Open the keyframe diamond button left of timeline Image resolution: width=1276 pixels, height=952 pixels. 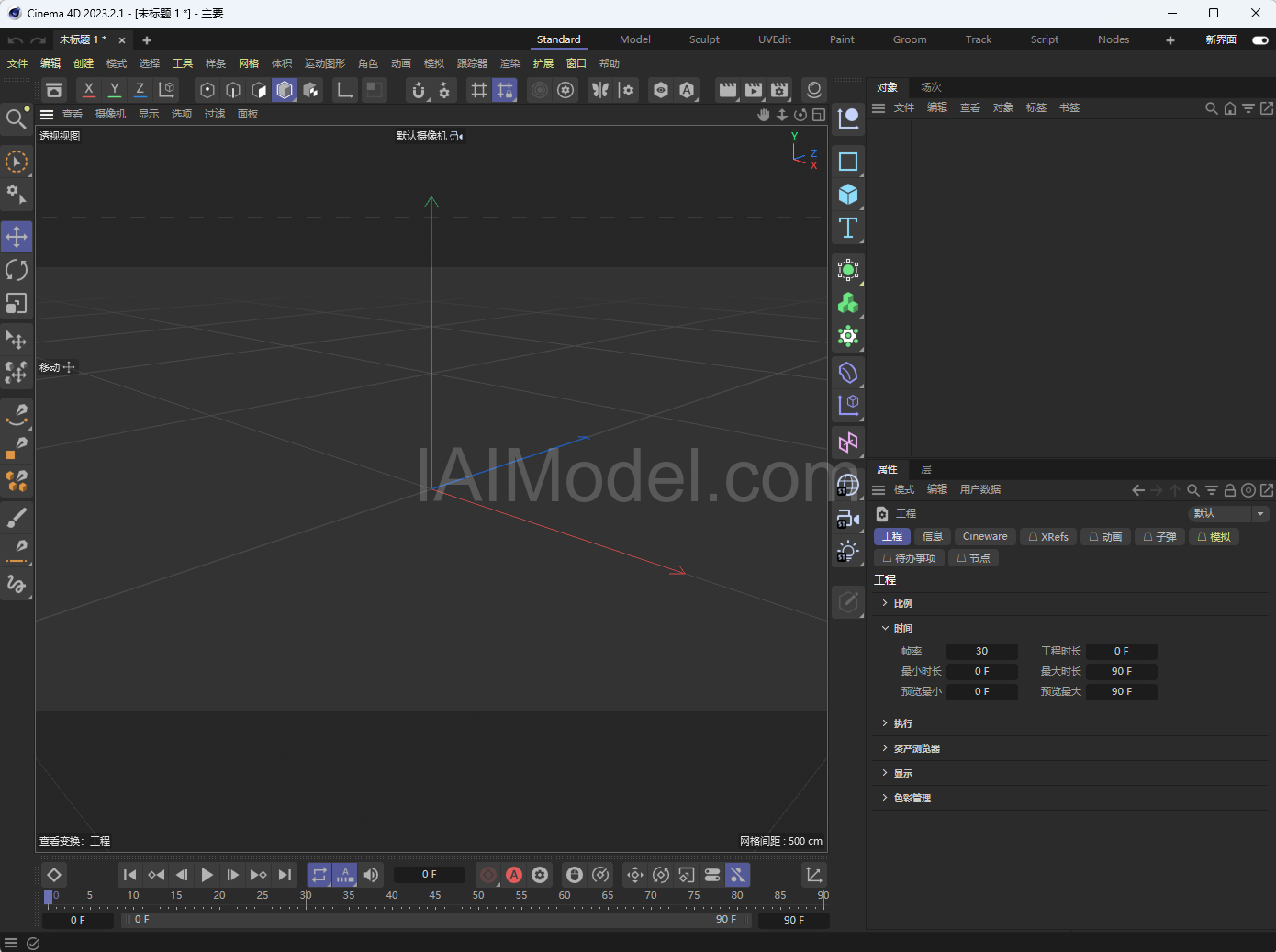[54, 875]
